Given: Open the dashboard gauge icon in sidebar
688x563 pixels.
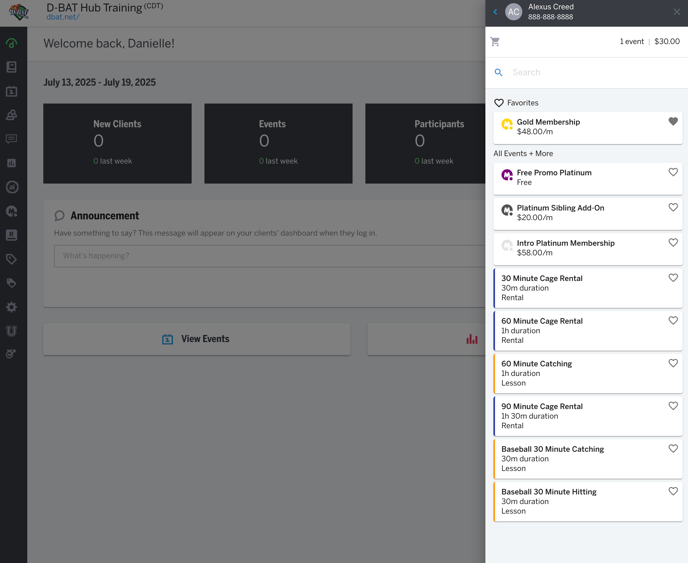Looking at the screenshot, I should pyautogui.click(x=11, y=43).
